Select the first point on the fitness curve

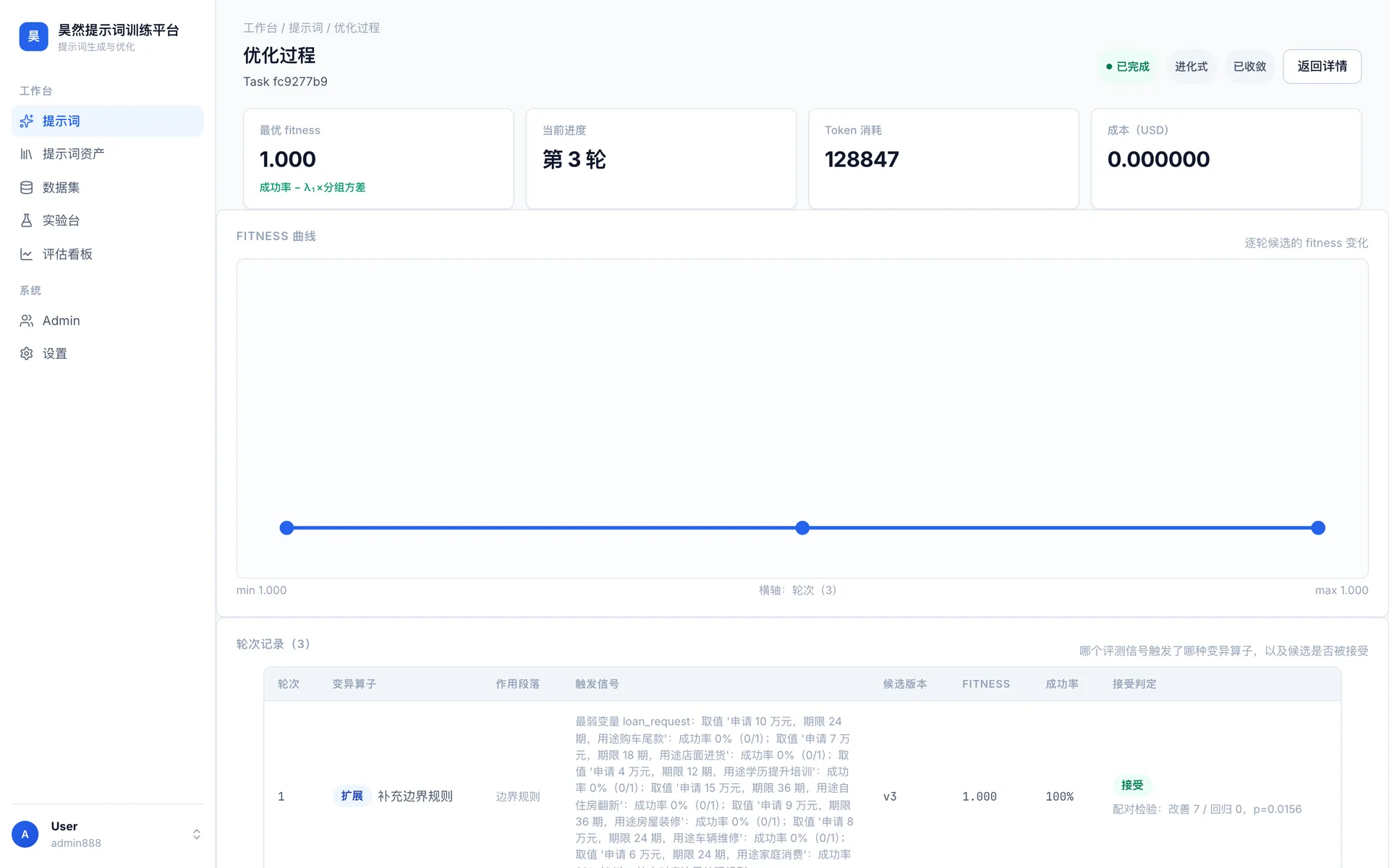point(286,528)
